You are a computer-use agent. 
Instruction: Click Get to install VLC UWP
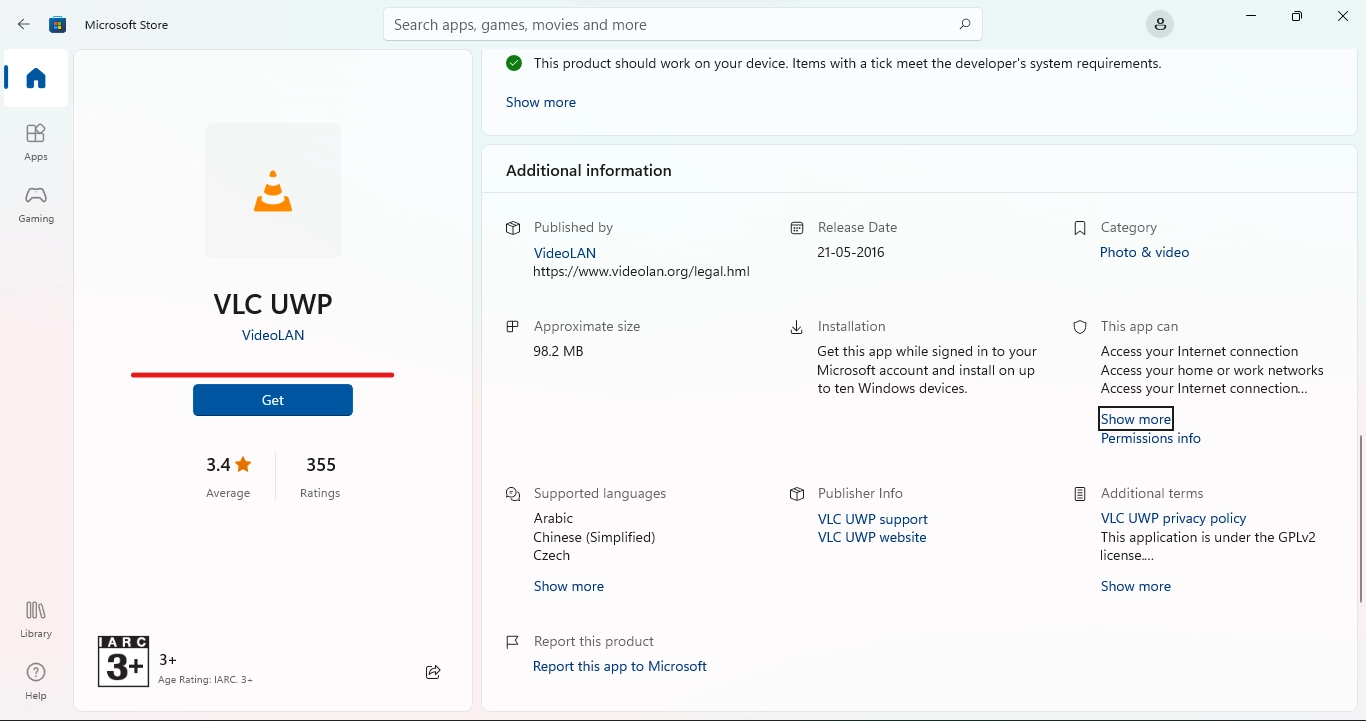point(273,400)
